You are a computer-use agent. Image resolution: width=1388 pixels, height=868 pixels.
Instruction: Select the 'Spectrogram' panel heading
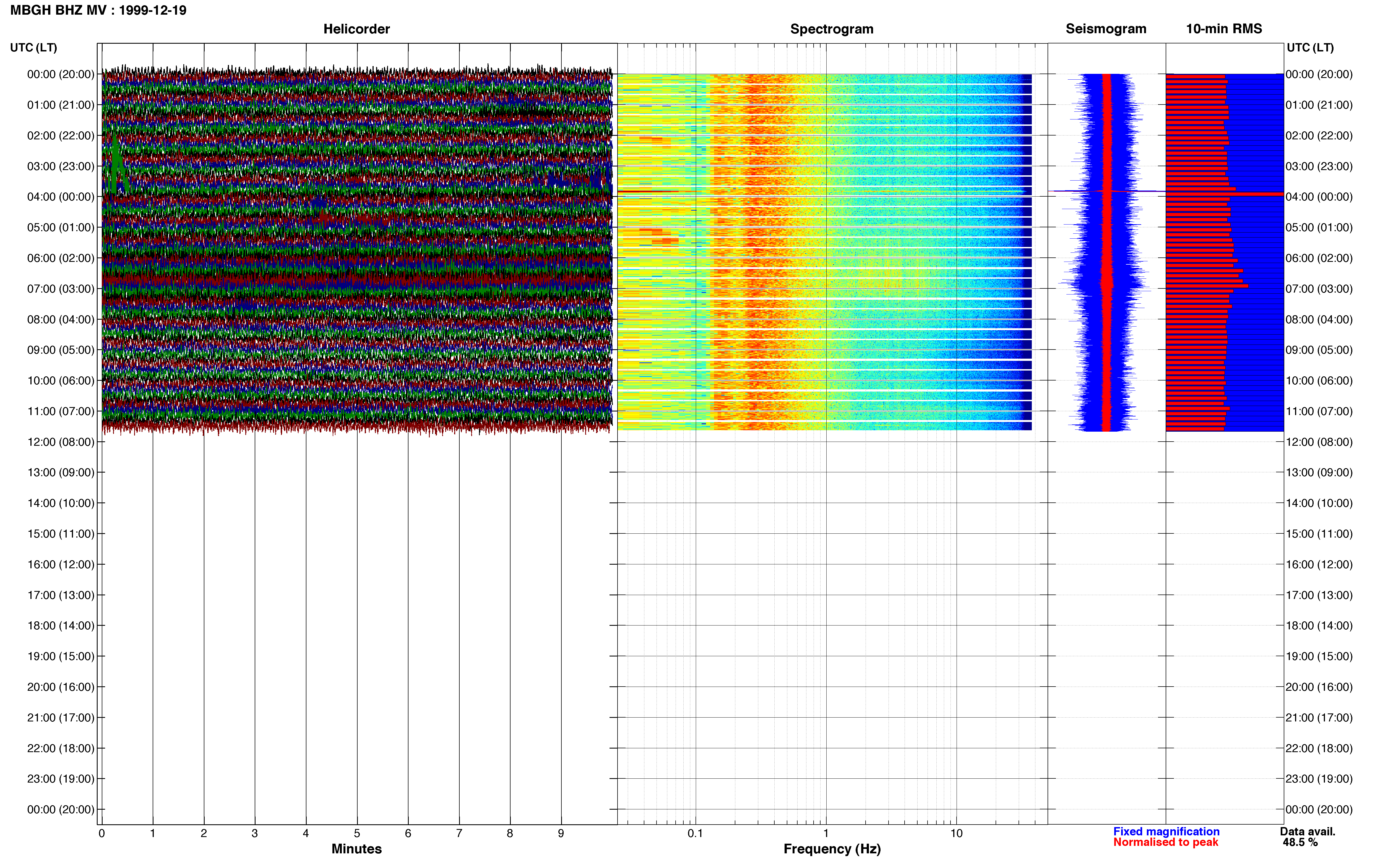[832, 29]
